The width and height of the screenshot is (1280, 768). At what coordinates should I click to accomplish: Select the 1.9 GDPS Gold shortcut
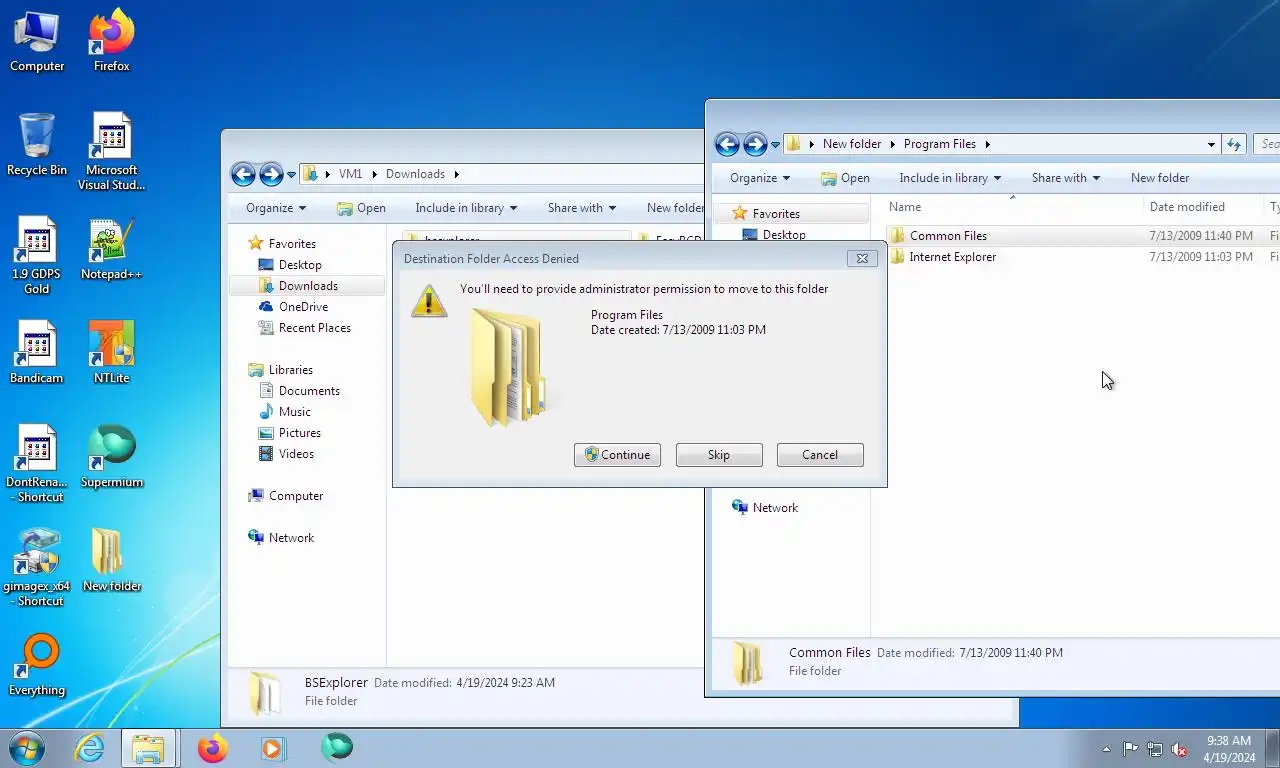tap(37, 256)
